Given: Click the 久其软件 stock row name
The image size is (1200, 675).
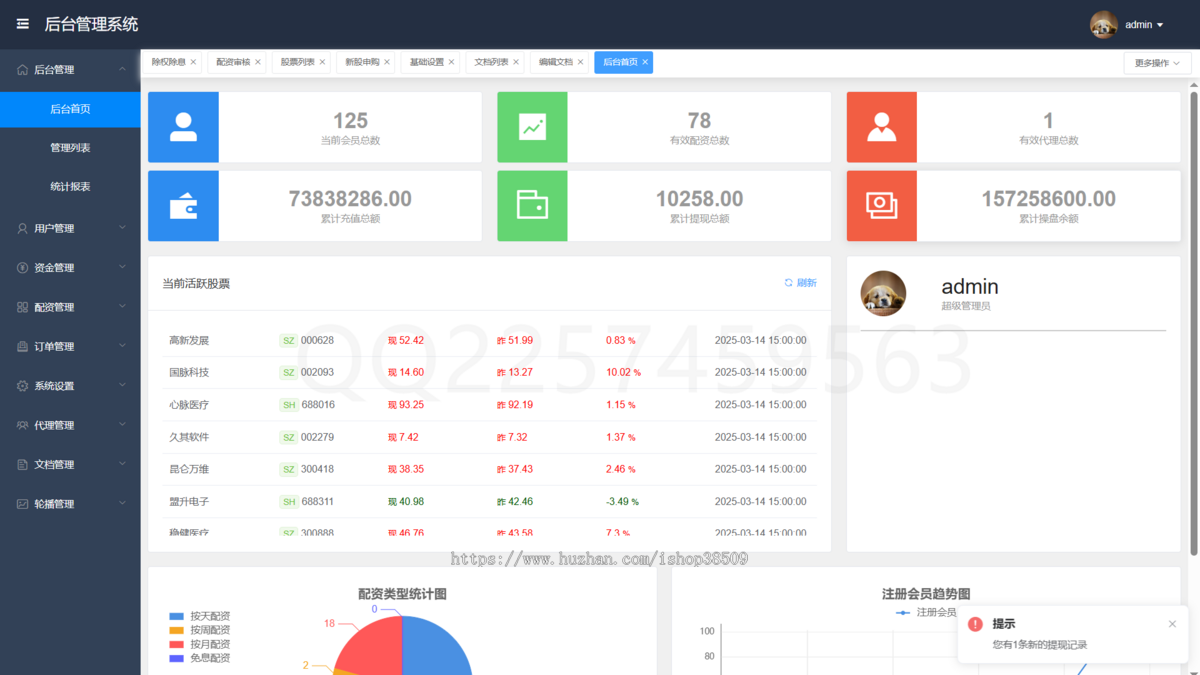Looking at the screenshot, I should tap(189, 437).
